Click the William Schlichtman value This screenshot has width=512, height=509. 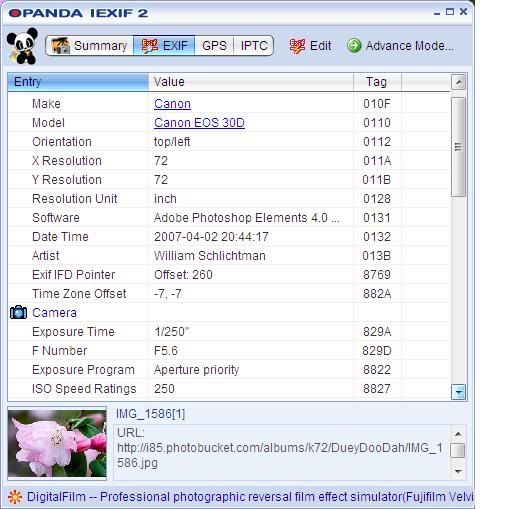(x=210, y=256)
